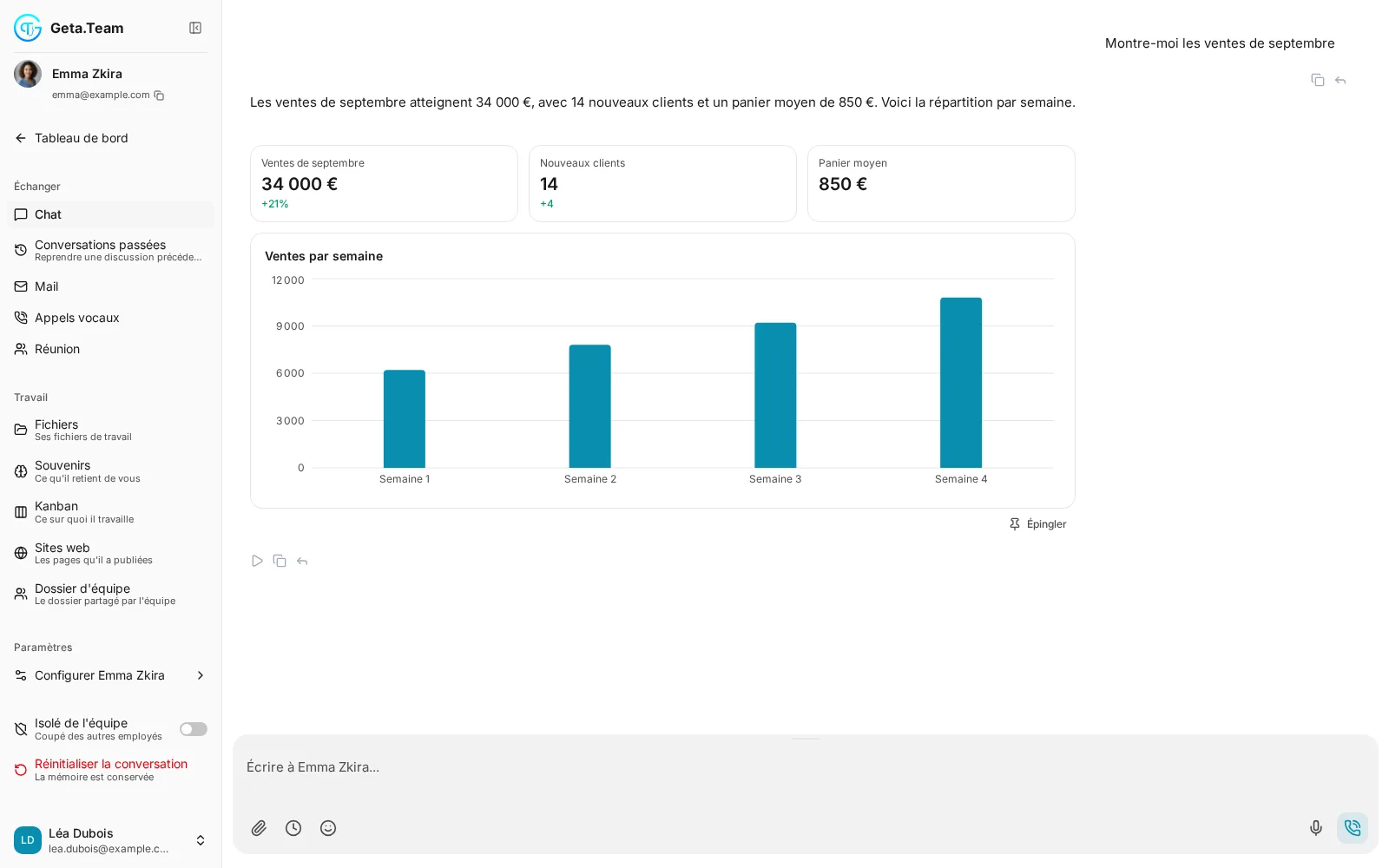Select the Panier moyen card
The image size is (1389, 868).
tap(941, 183)
